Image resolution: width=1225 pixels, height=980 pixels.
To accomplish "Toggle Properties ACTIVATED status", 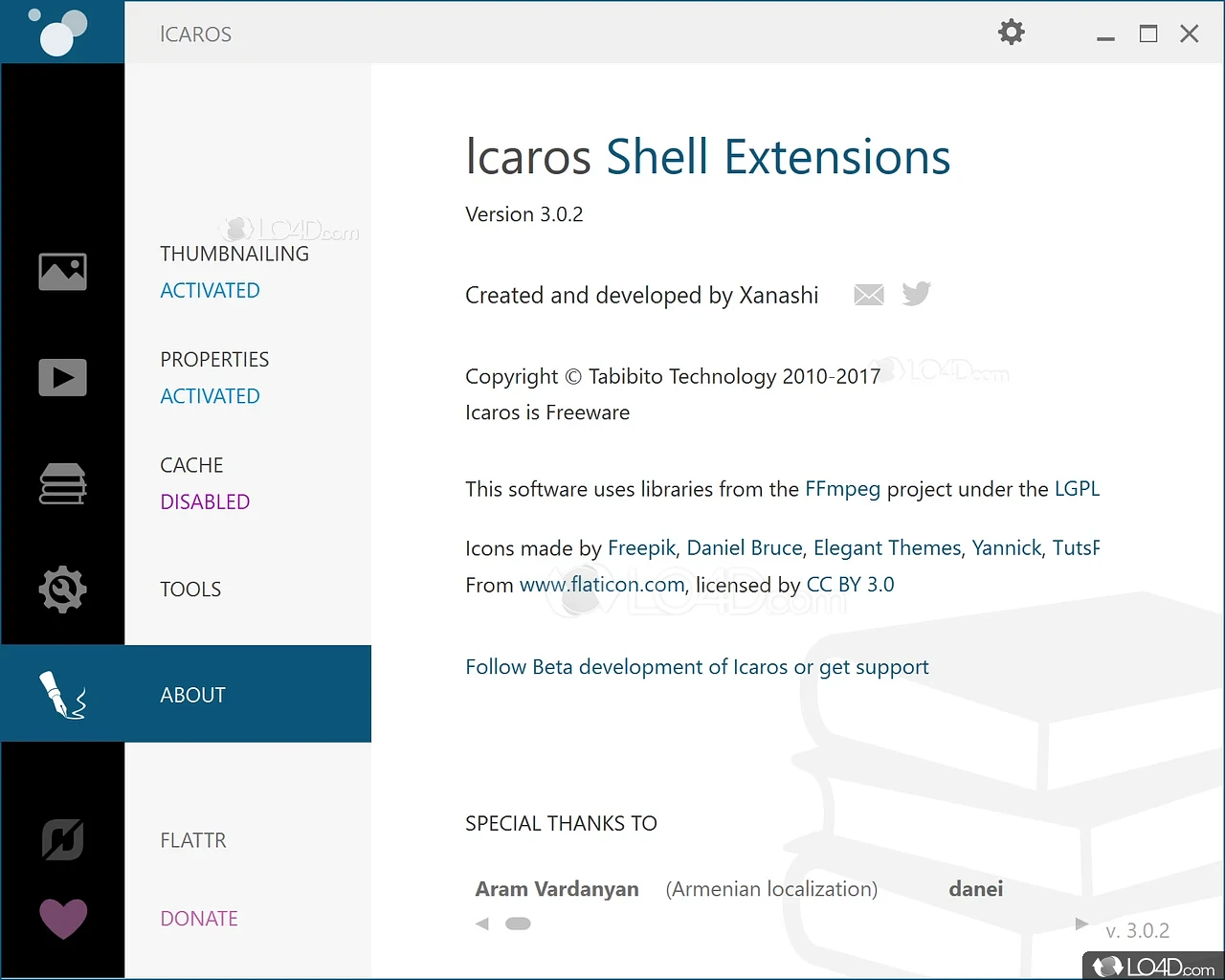I will tap(210, 396).
